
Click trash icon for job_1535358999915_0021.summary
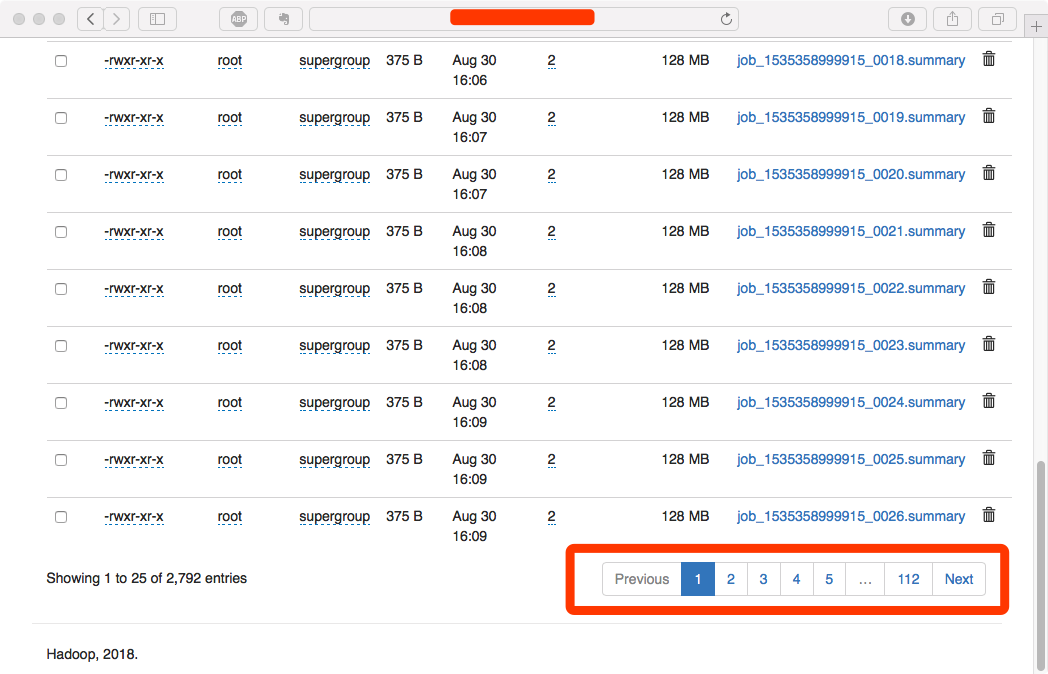coord(988,230)
